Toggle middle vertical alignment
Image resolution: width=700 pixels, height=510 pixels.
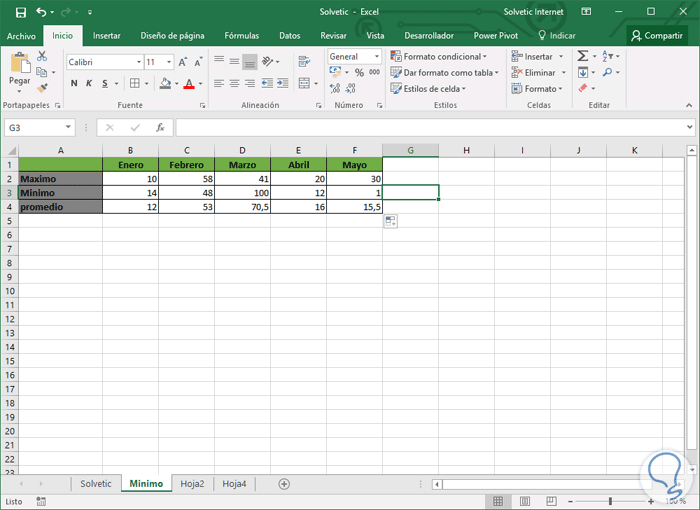[x=234, y=62]
